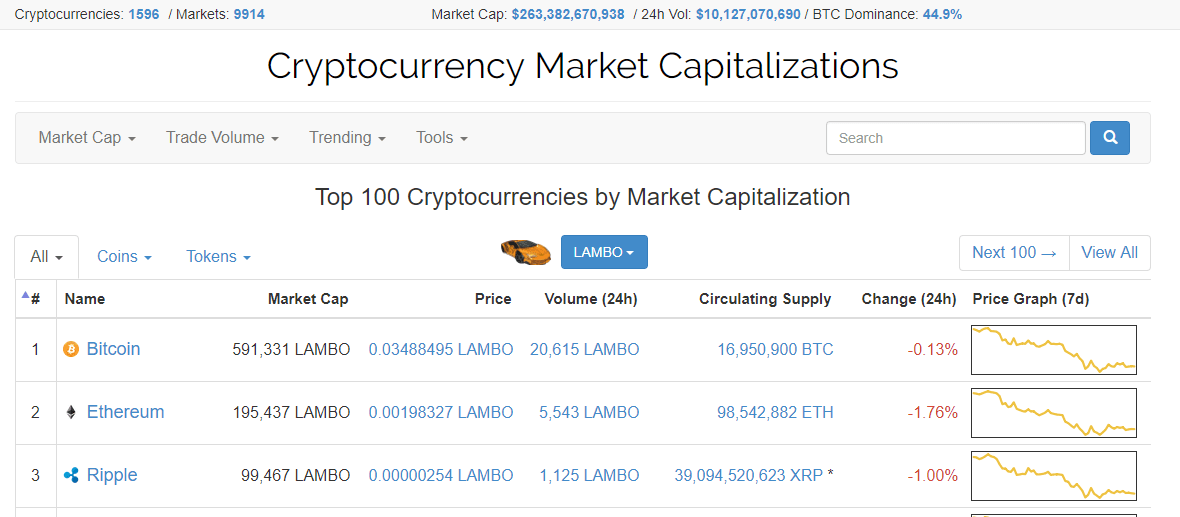Click the View All button

[1109, 252]
